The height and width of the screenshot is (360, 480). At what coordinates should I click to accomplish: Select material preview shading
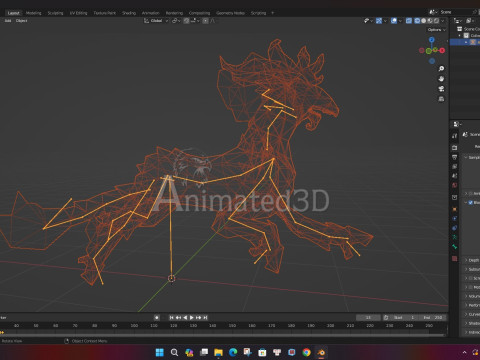430,21
